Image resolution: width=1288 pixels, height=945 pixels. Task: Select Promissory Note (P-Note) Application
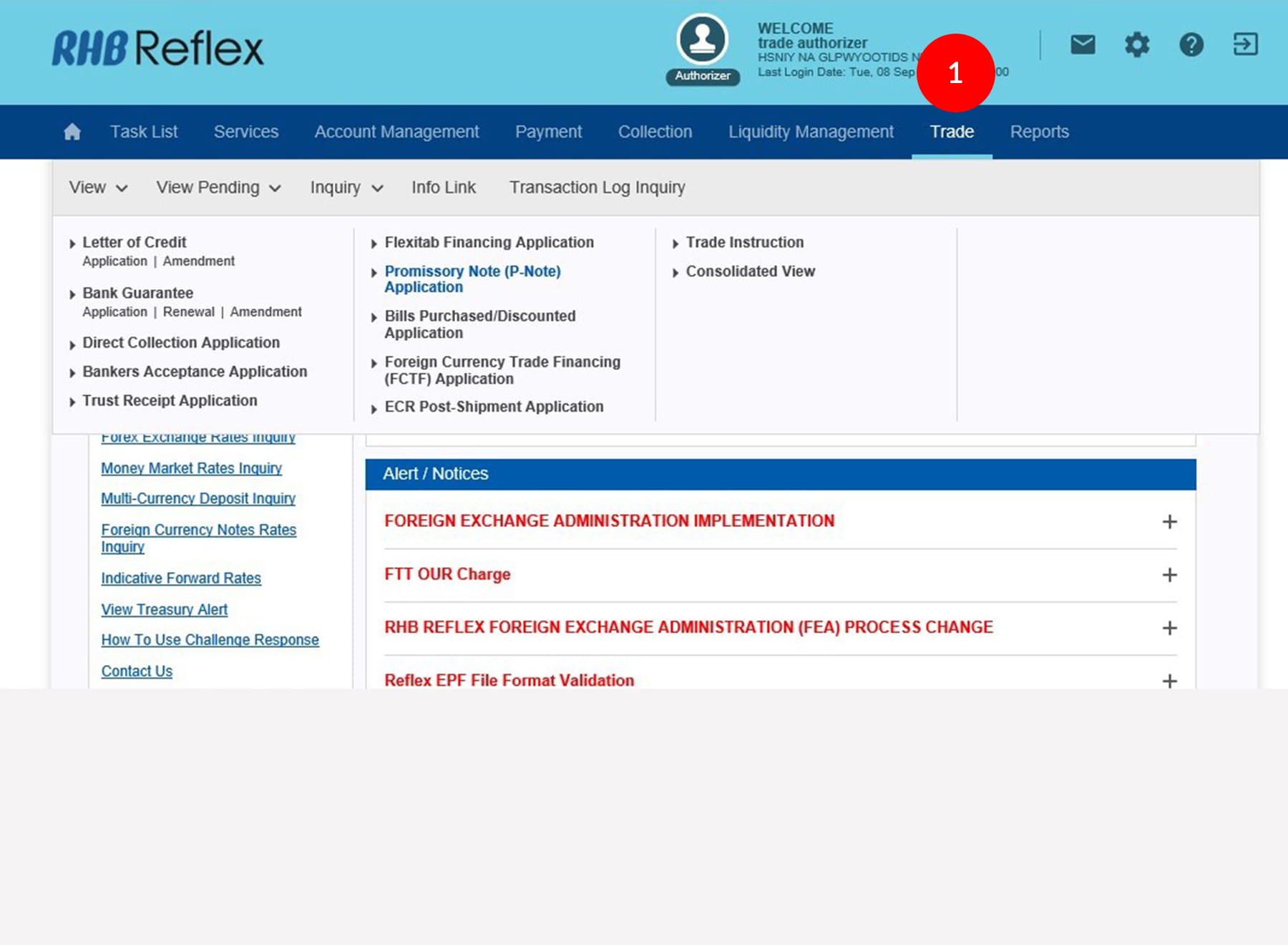tap(472, 279)
